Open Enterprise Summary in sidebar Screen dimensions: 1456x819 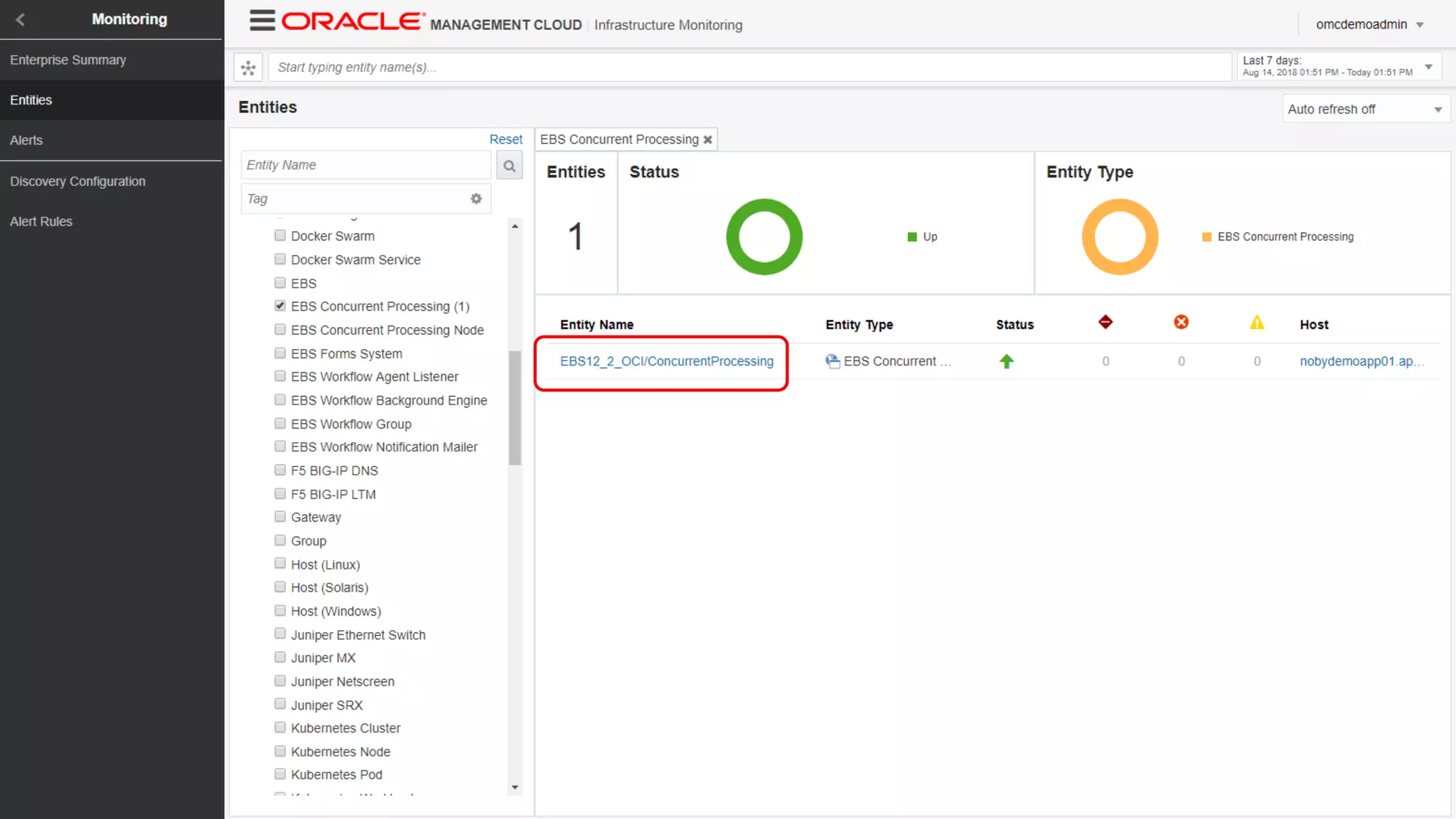click(112, 60)
